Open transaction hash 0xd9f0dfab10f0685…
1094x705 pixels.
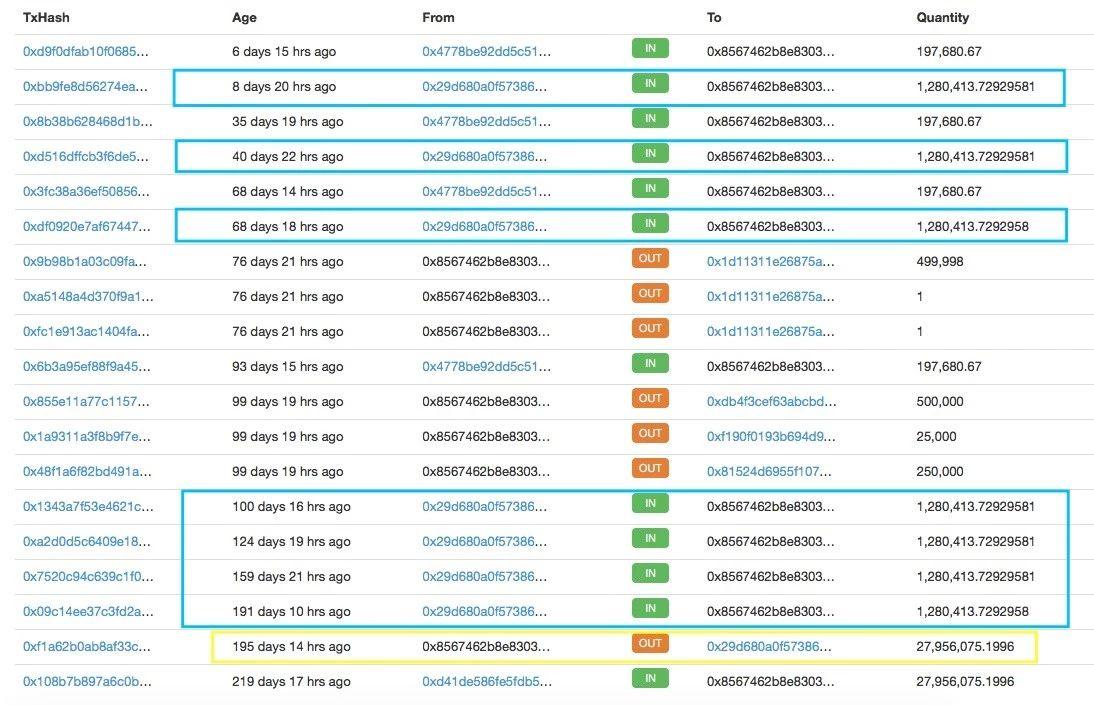coord(85,52)
